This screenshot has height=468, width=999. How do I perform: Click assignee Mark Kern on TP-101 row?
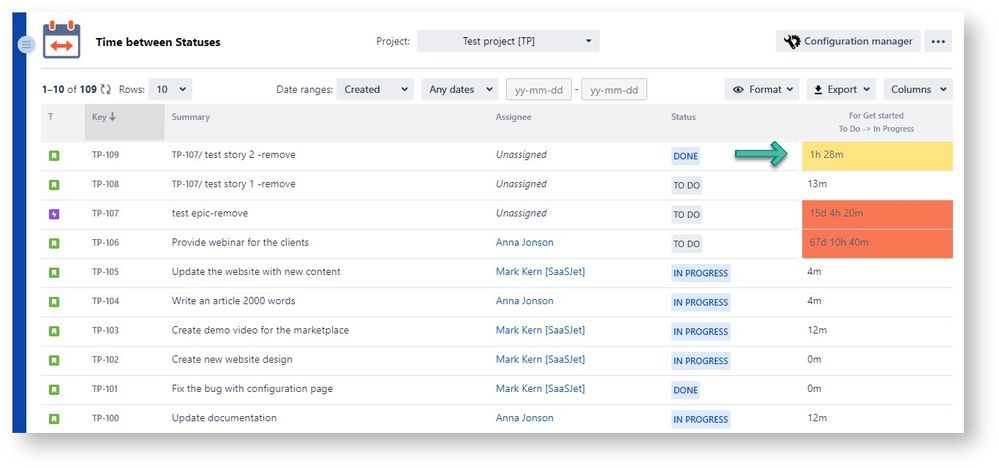tap(540, 389)
